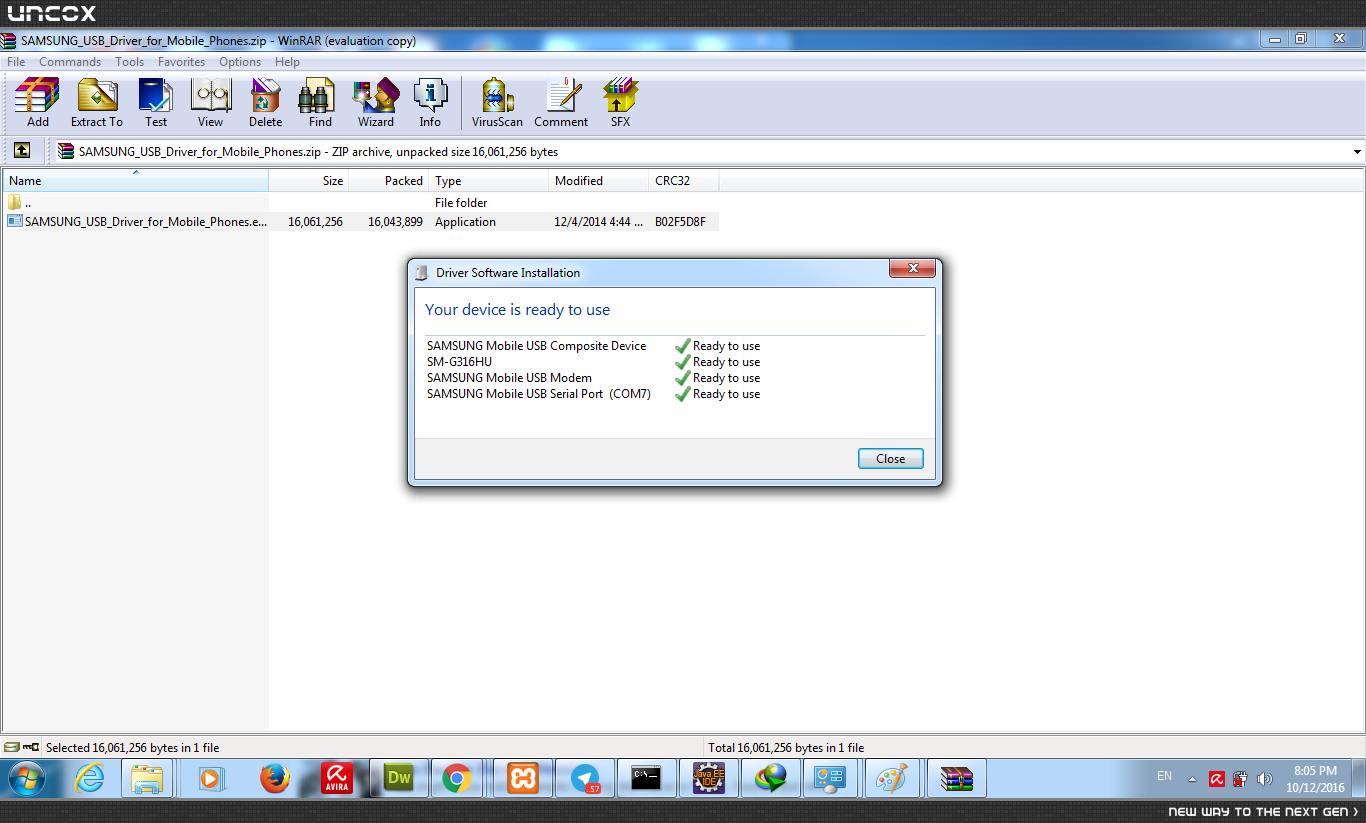
Task: Sort files by CRC32 column
Action: [685, 181]
